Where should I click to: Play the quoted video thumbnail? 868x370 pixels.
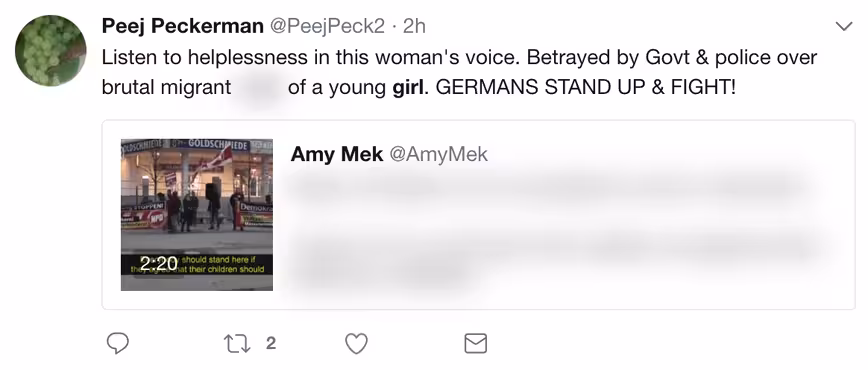(x=197, y=214)
